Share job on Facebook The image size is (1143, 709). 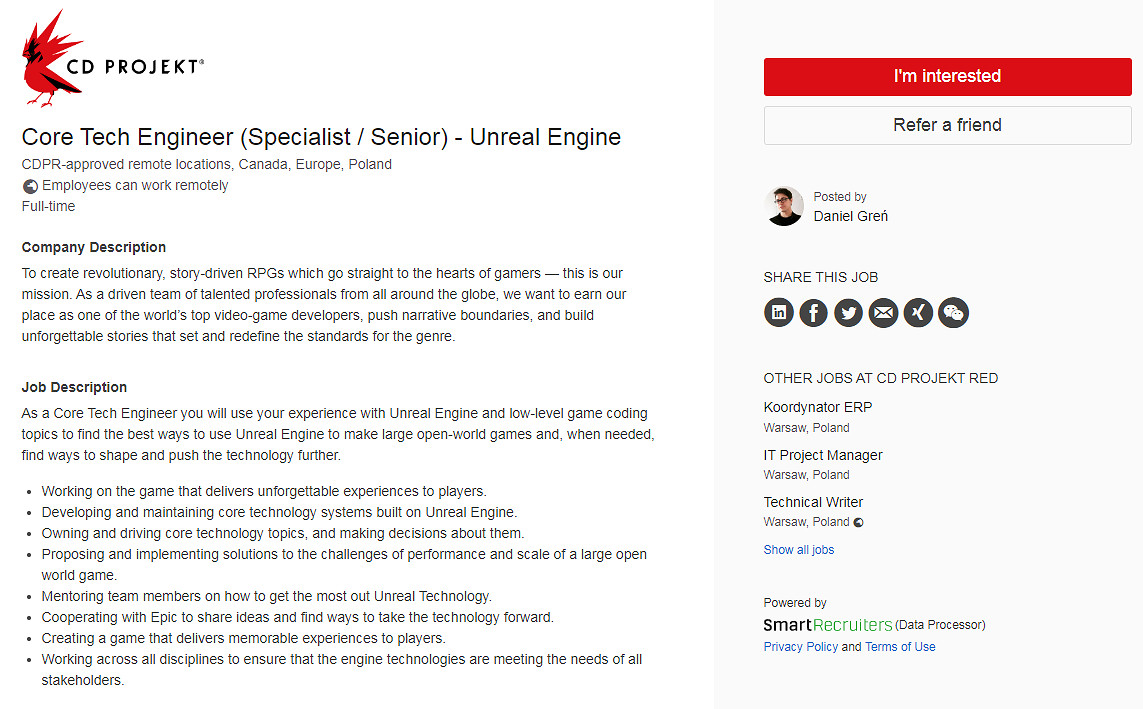coord(814,313)
